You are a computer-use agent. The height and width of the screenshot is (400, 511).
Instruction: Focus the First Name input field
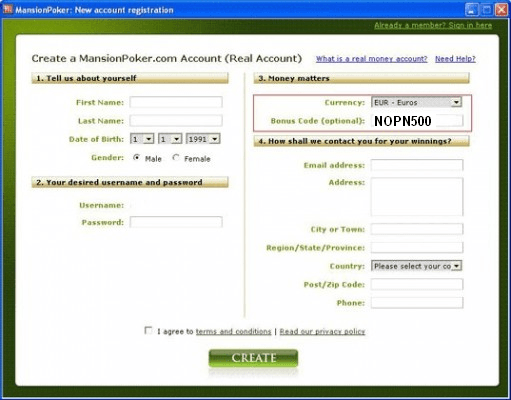176,102
